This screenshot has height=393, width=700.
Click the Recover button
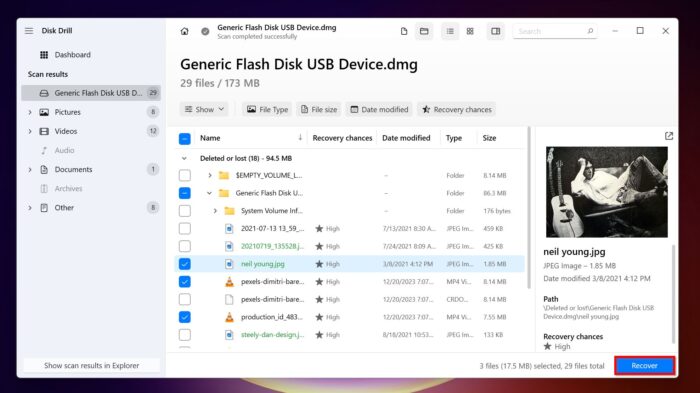(644, 366)
